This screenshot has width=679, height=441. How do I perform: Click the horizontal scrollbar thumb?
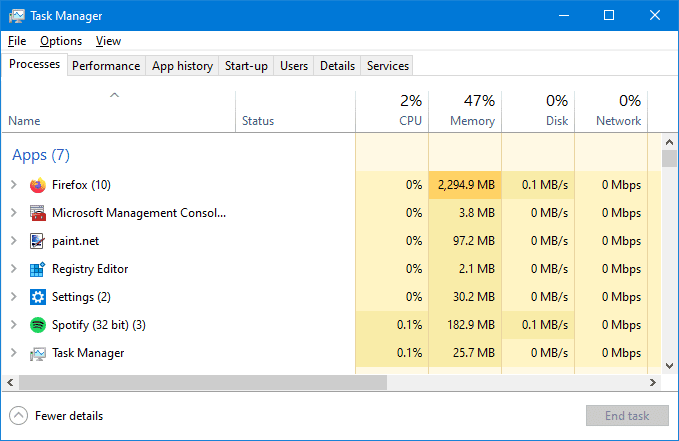tap(203, 383)
